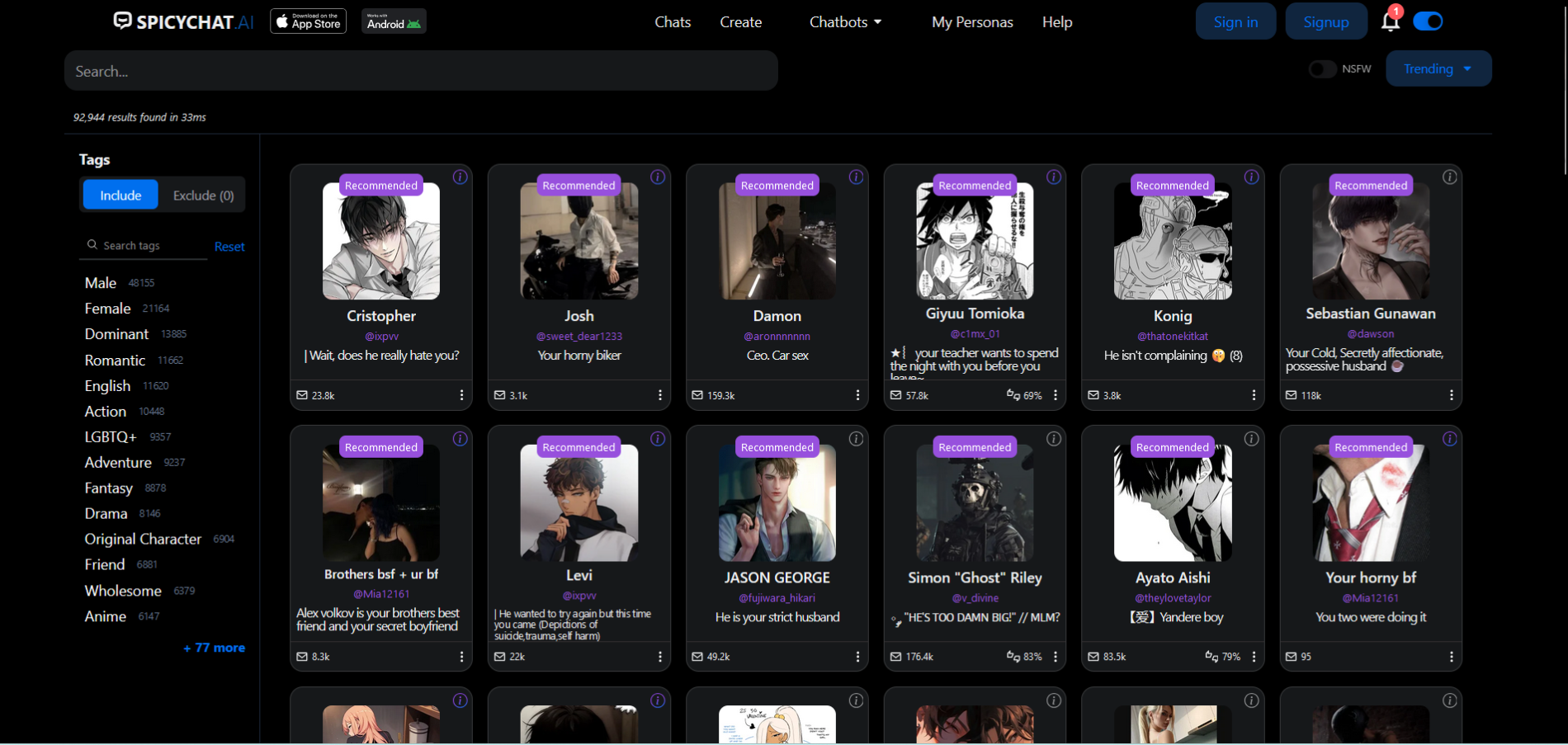This screenshot has width=1568, height=745.
Task: Reset the selected tags
Action: tap(229, 247)
